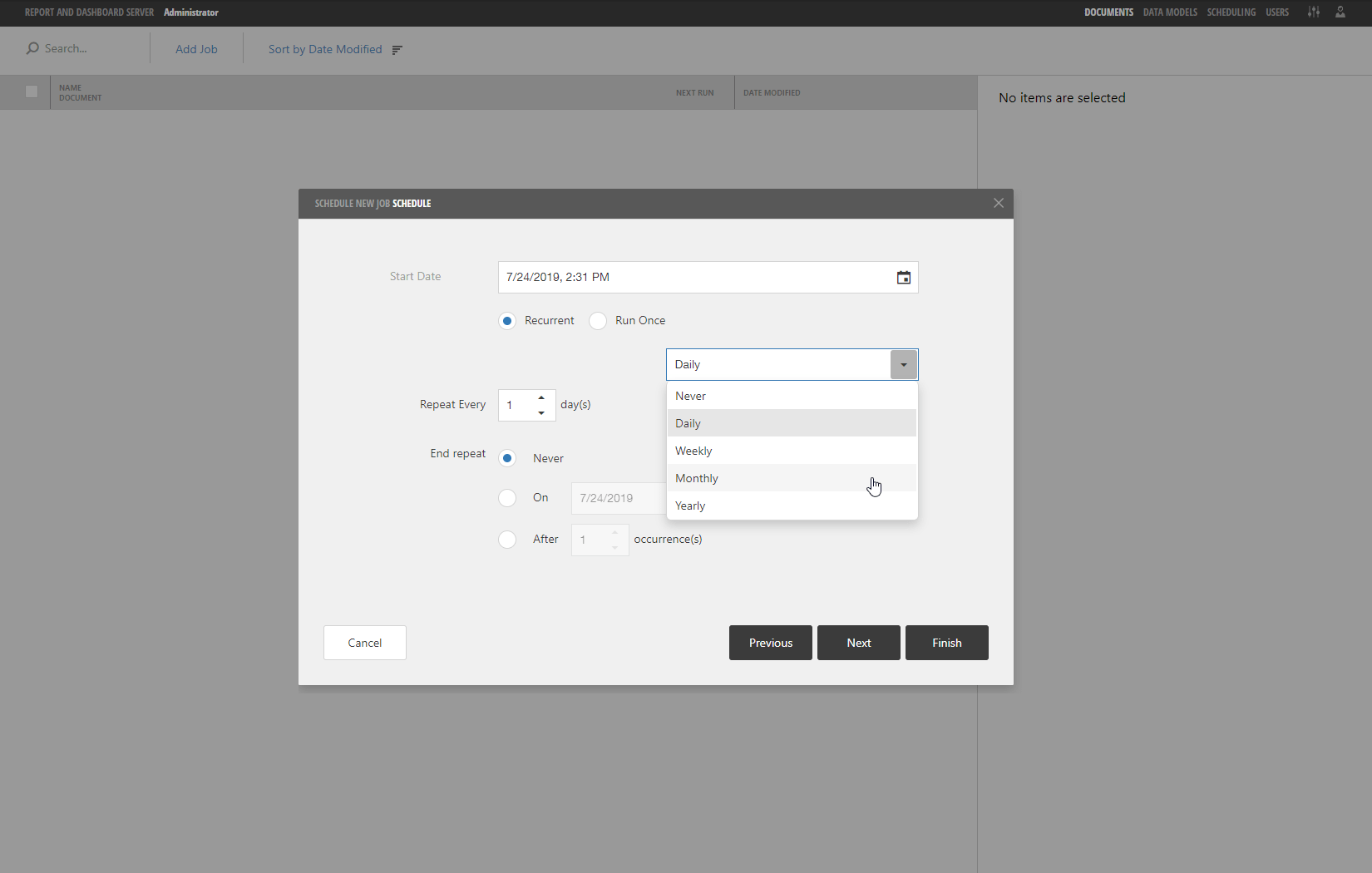Select the Run Once radio button
The image size is (1372, 873).
coord(597,321)
